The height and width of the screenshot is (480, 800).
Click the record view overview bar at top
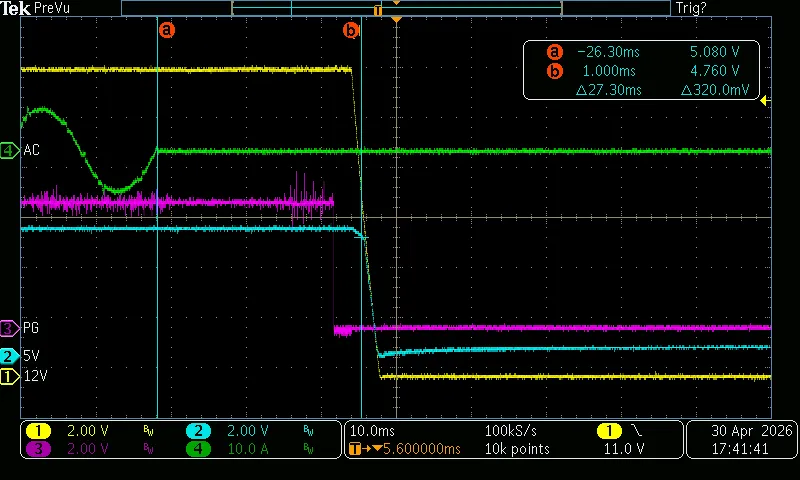point(396,8)
